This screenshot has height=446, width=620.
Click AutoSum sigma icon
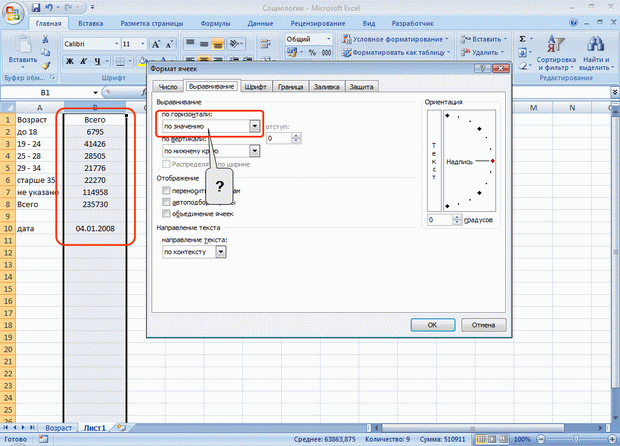[522, 39]
